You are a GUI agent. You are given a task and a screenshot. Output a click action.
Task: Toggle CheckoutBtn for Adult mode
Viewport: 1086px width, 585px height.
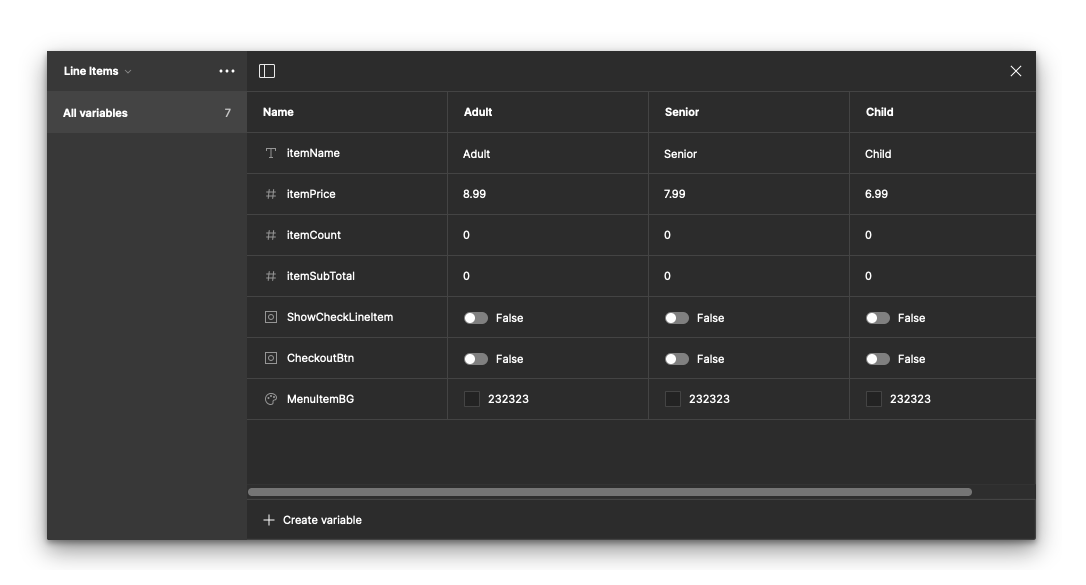pyautogui.click(x=476, y=359)
